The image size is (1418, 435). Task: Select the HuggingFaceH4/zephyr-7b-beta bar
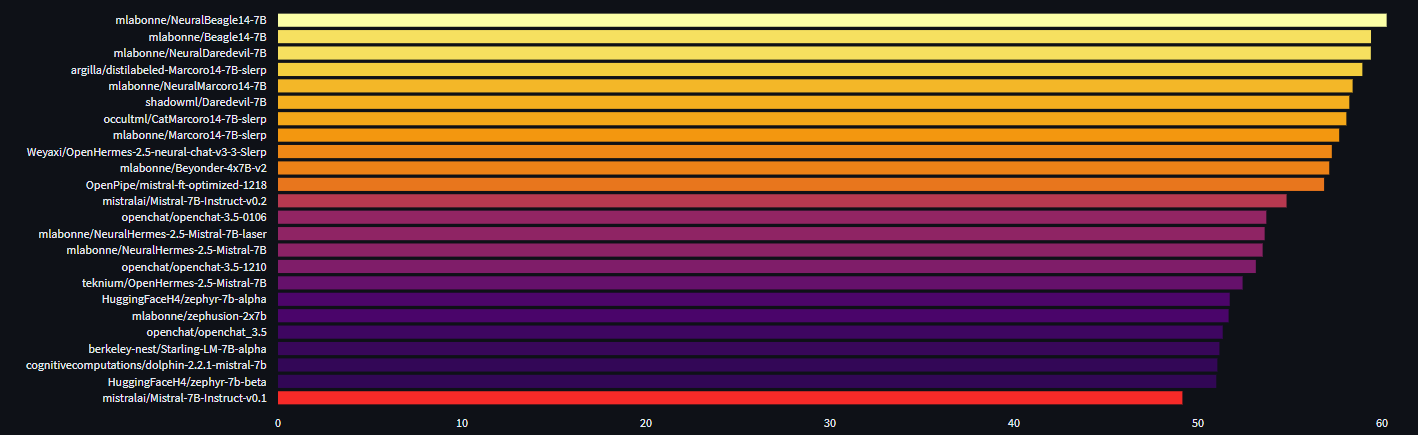tap(746, 381)
